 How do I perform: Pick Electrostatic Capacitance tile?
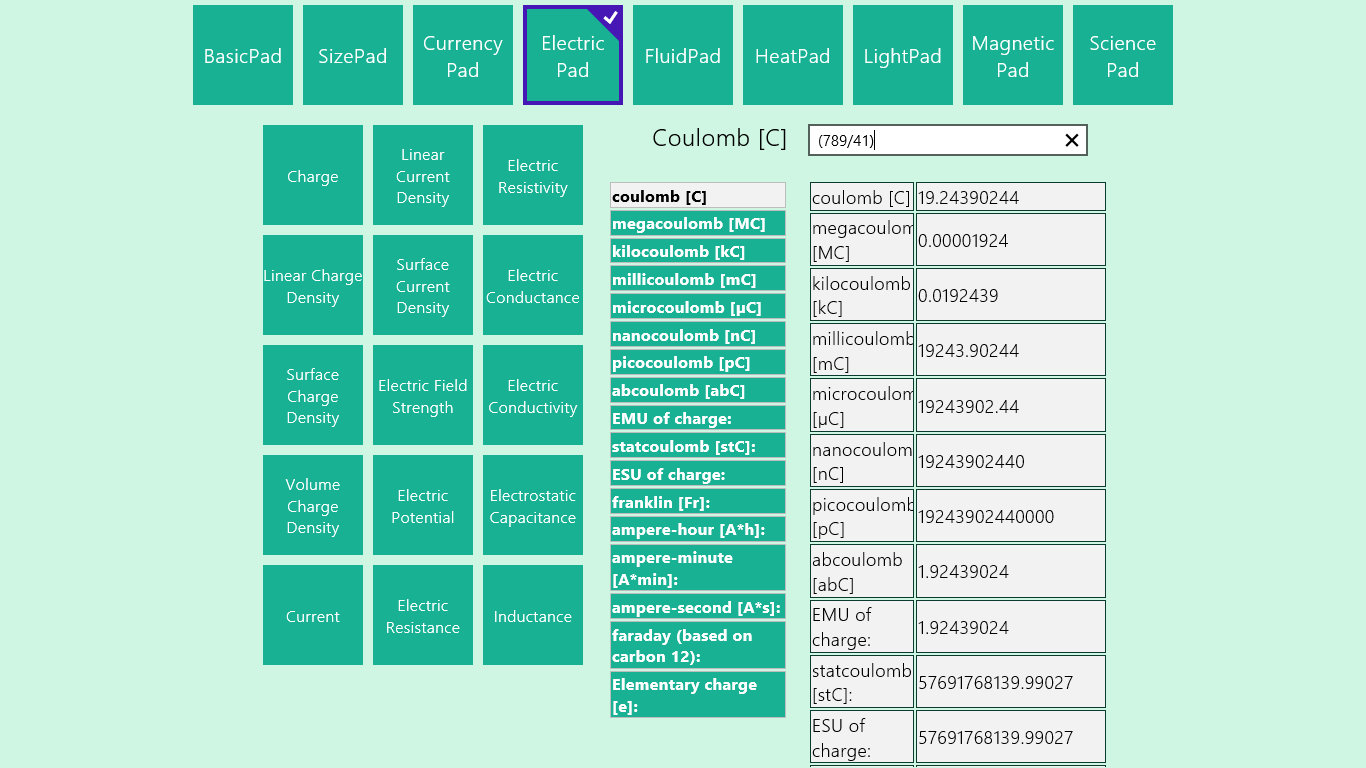533,506
